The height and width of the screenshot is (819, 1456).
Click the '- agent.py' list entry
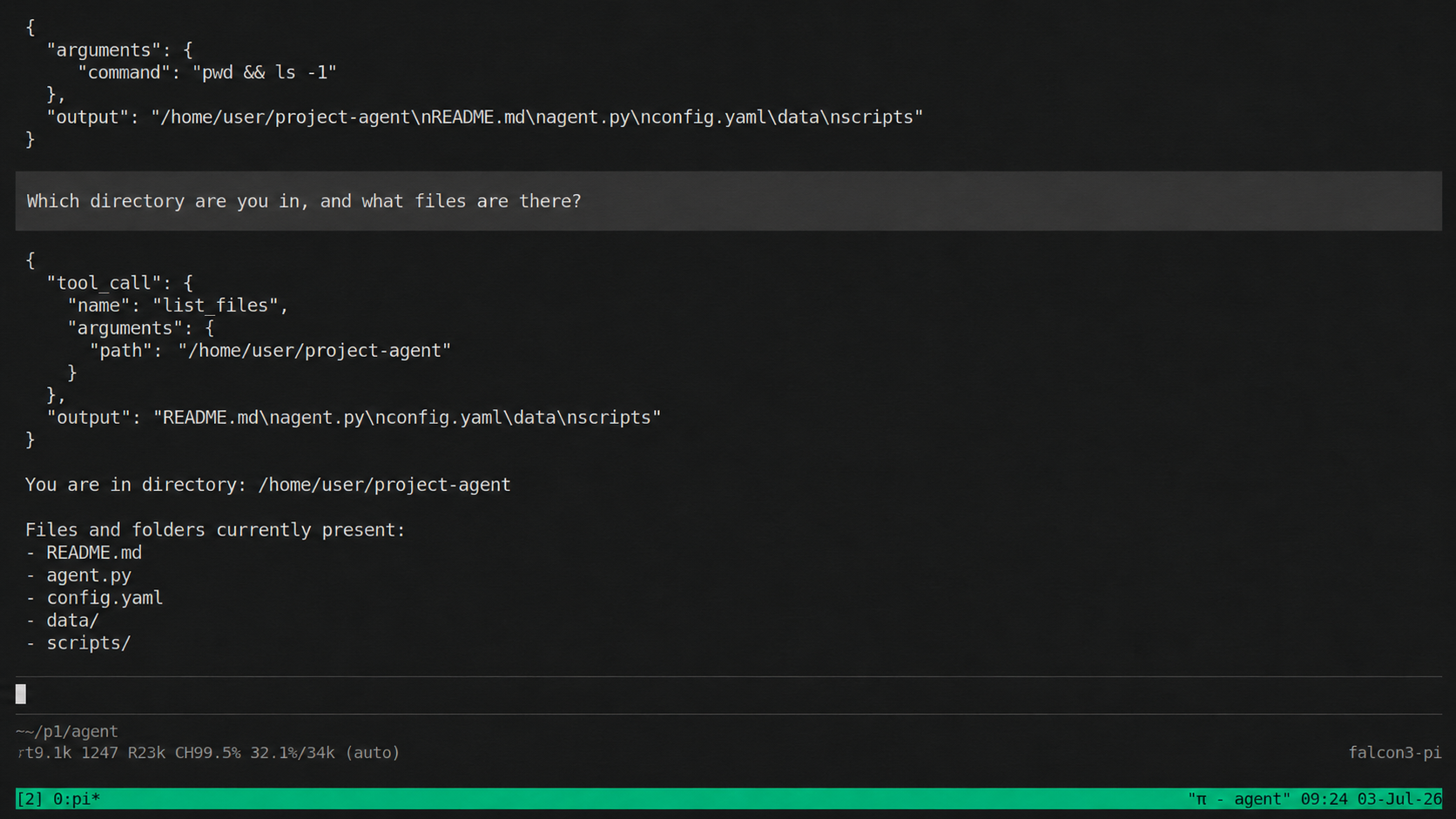tap(78, 575)
